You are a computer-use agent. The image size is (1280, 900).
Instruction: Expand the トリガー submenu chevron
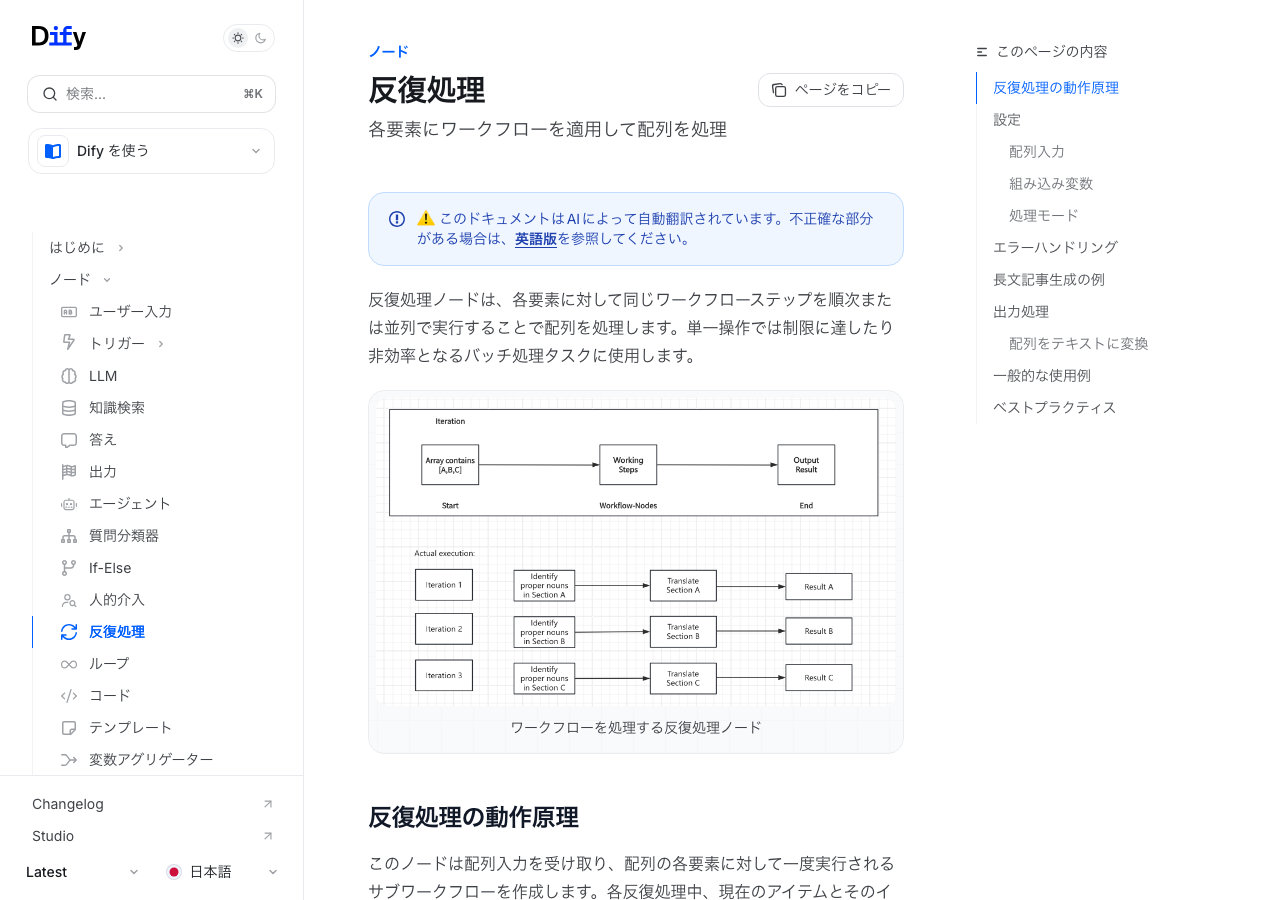tap(161, 344)
